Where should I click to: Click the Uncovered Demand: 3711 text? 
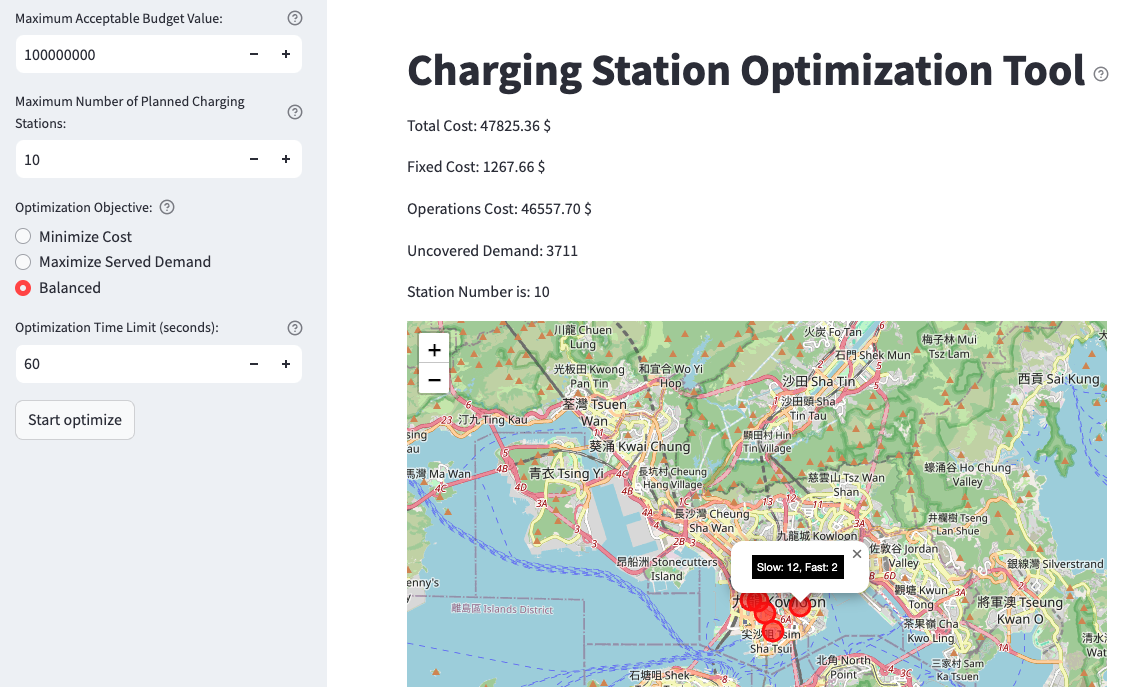click(493, 251)
